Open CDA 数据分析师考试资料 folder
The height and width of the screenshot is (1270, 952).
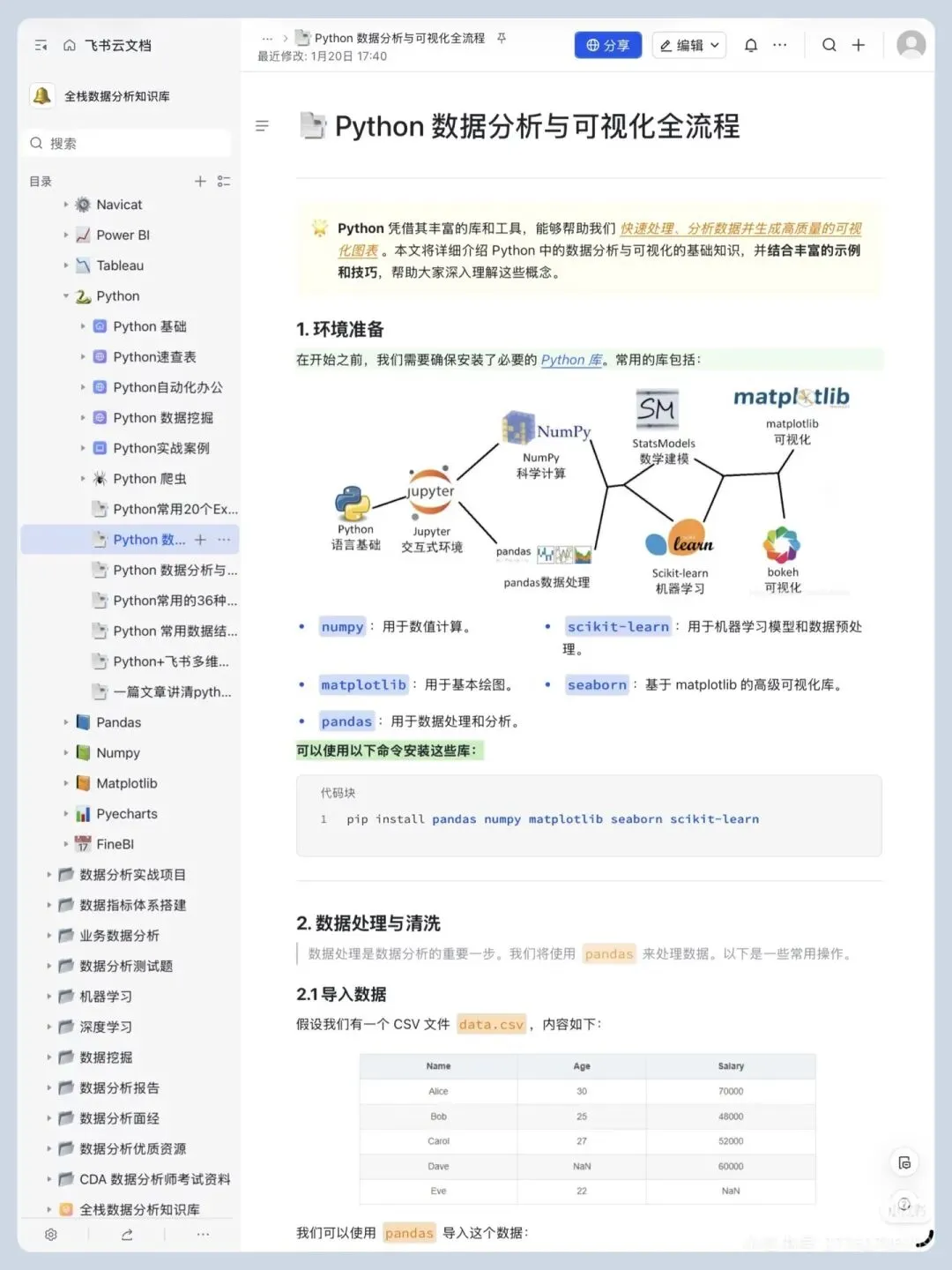154,1180
